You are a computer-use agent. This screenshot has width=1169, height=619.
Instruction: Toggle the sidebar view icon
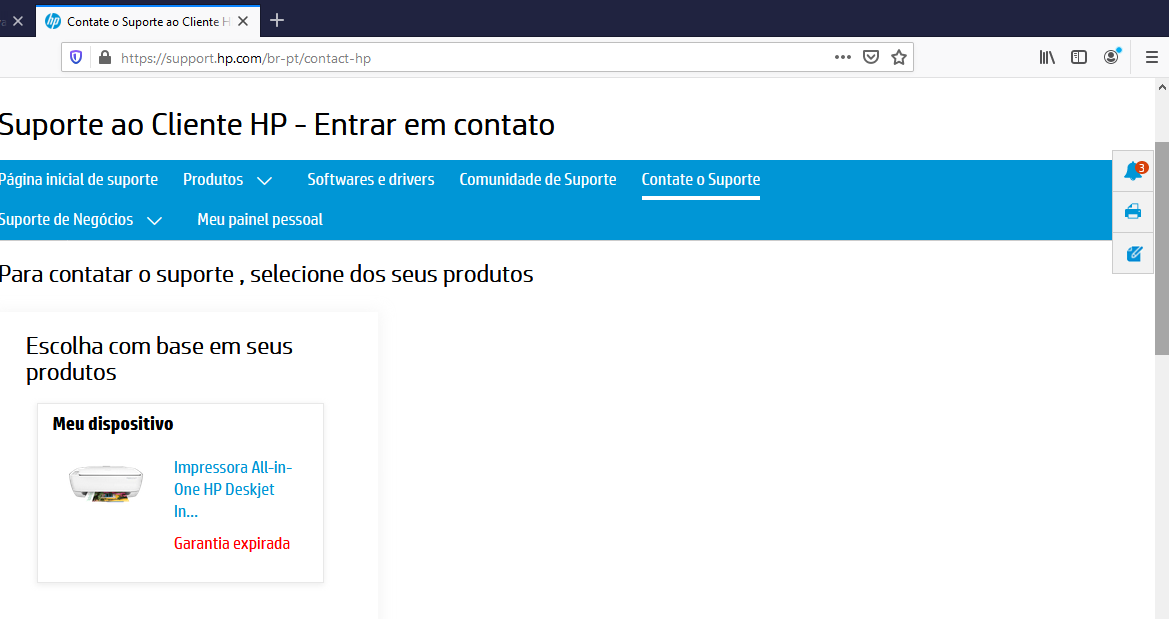coord(1079,57)
